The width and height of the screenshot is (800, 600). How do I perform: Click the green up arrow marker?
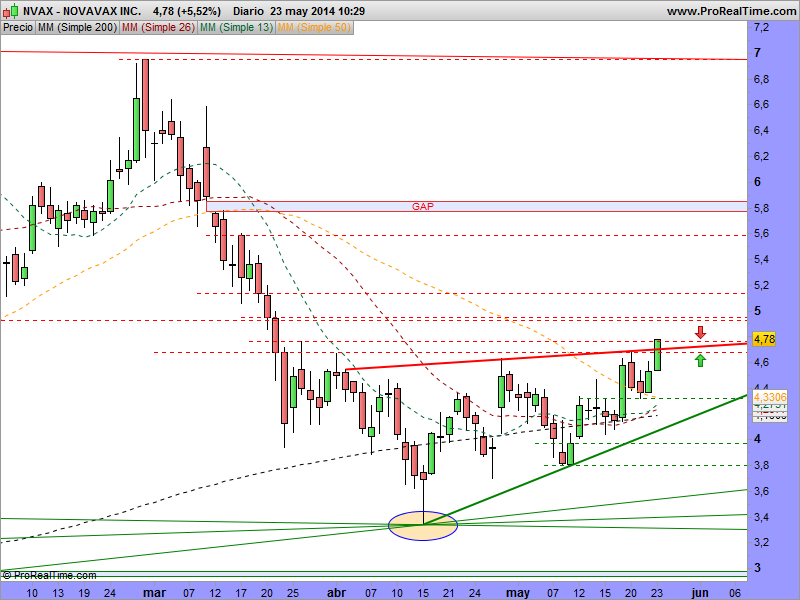(x=700, y=361)
